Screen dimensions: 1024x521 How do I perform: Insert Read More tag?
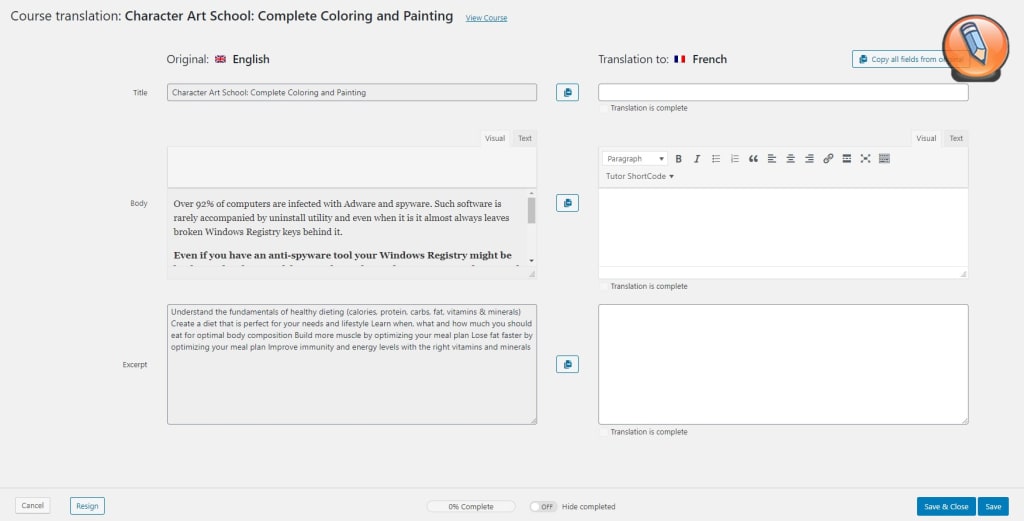[846, 159]
